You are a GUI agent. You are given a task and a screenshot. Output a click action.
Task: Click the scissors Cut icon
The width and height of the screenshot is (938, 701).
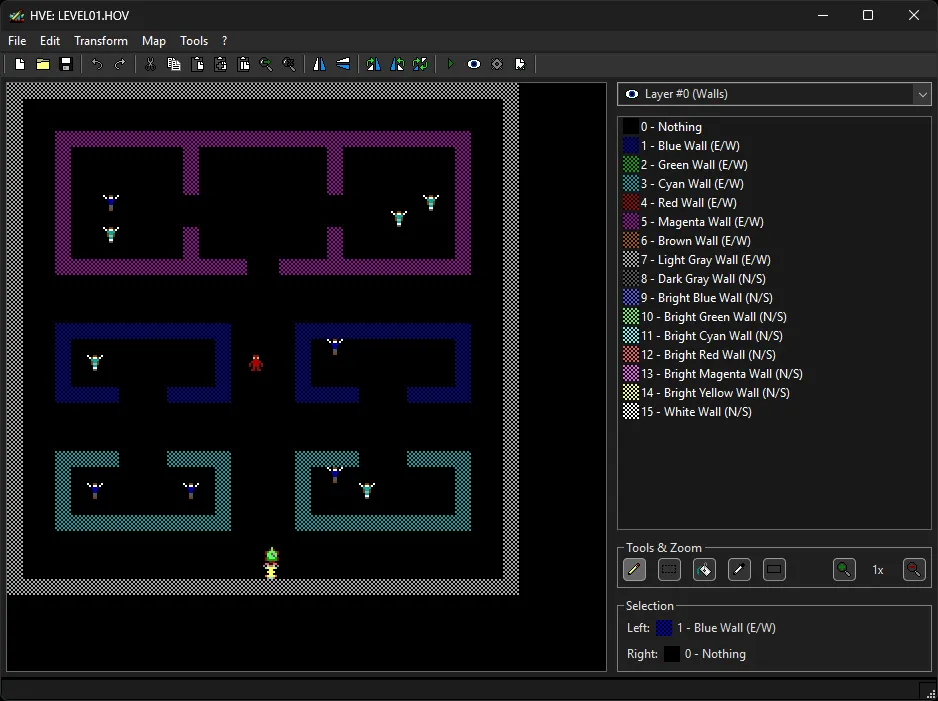point(150,64)
